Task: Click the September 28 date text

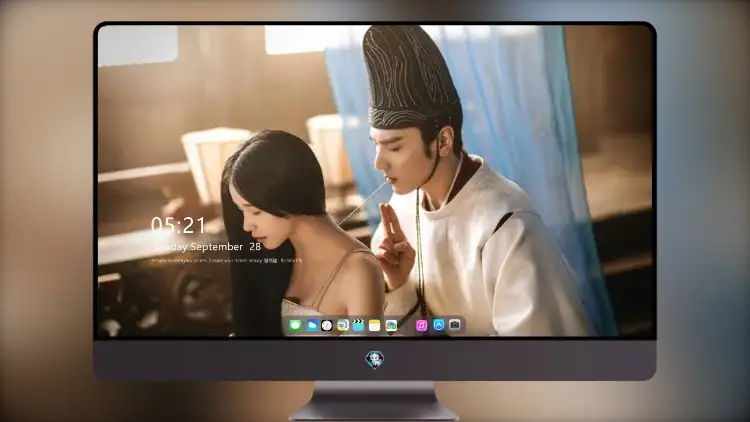Action: point(226,247)
